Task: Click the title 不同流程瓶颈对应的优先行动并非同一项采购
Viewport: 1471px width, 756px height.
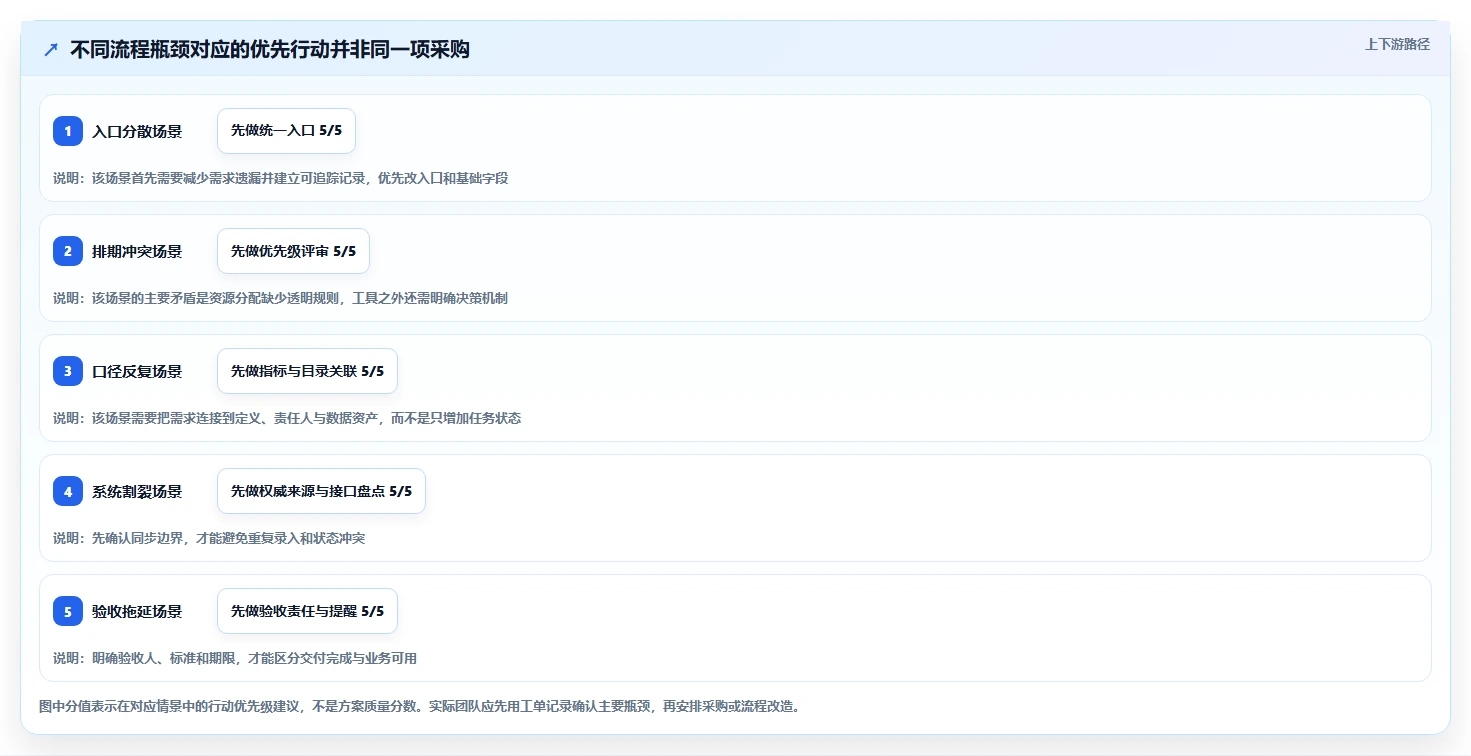Action: [270, 50]
